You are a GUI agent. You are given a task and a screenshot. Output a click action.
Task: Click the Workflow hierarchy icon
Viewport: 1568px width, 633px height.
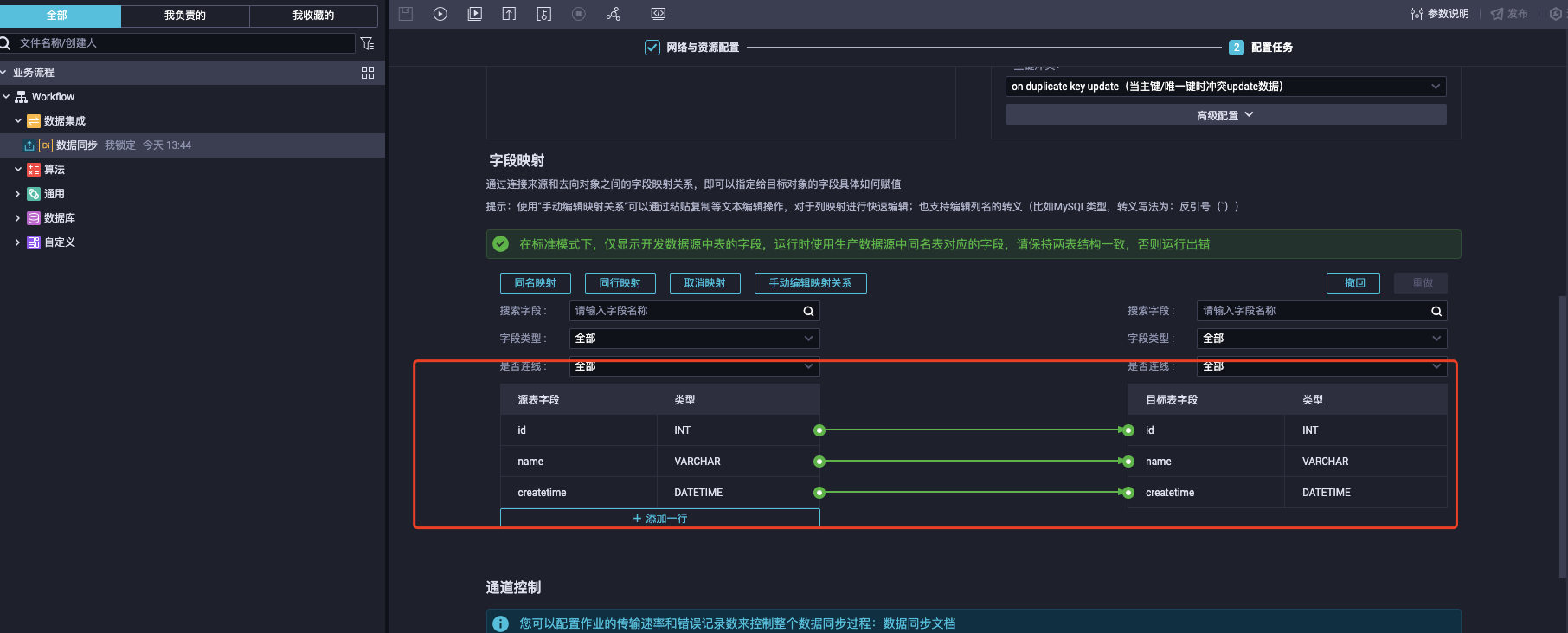tap(22, 97)
